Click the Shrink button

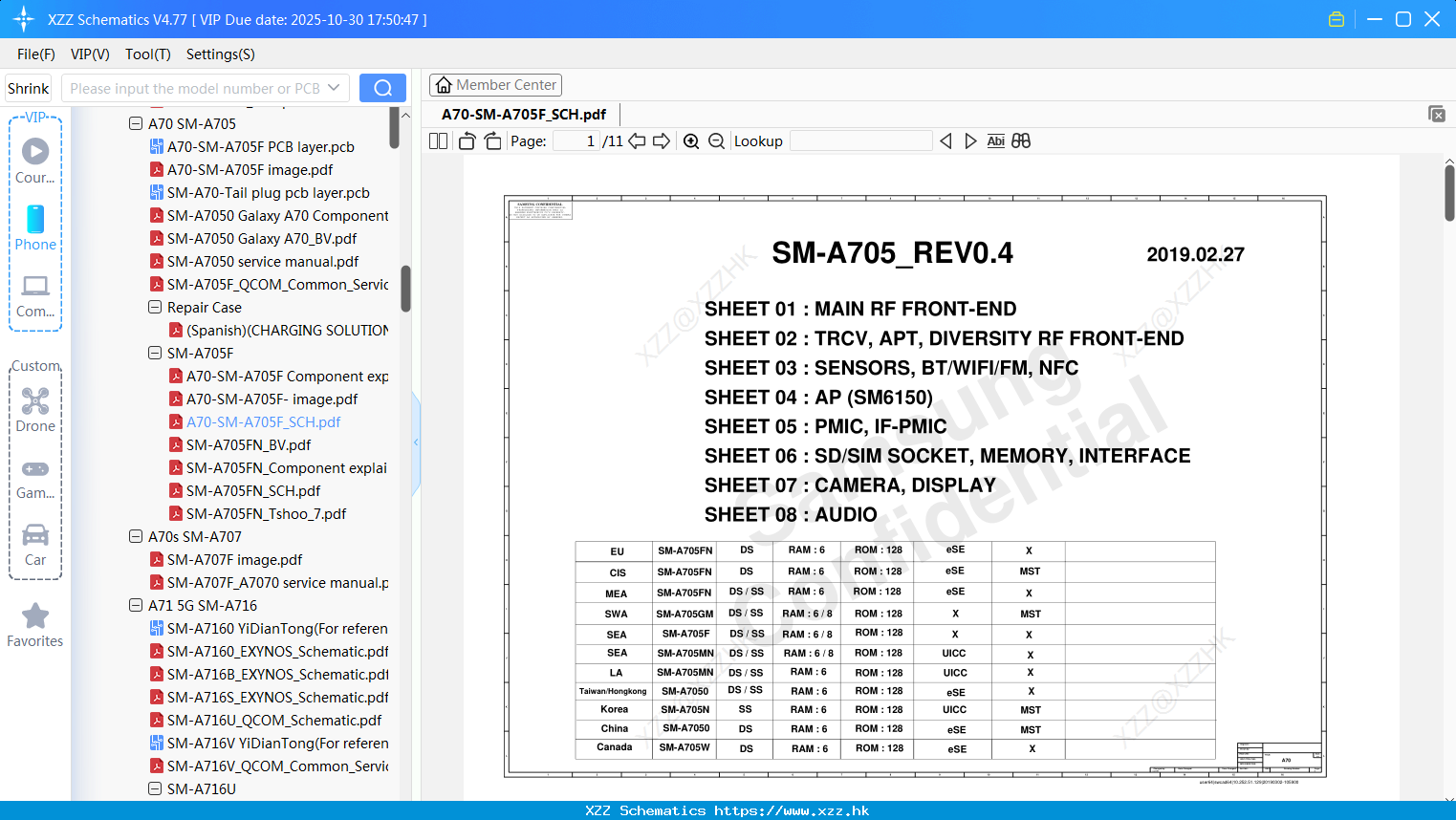[28, 88]
